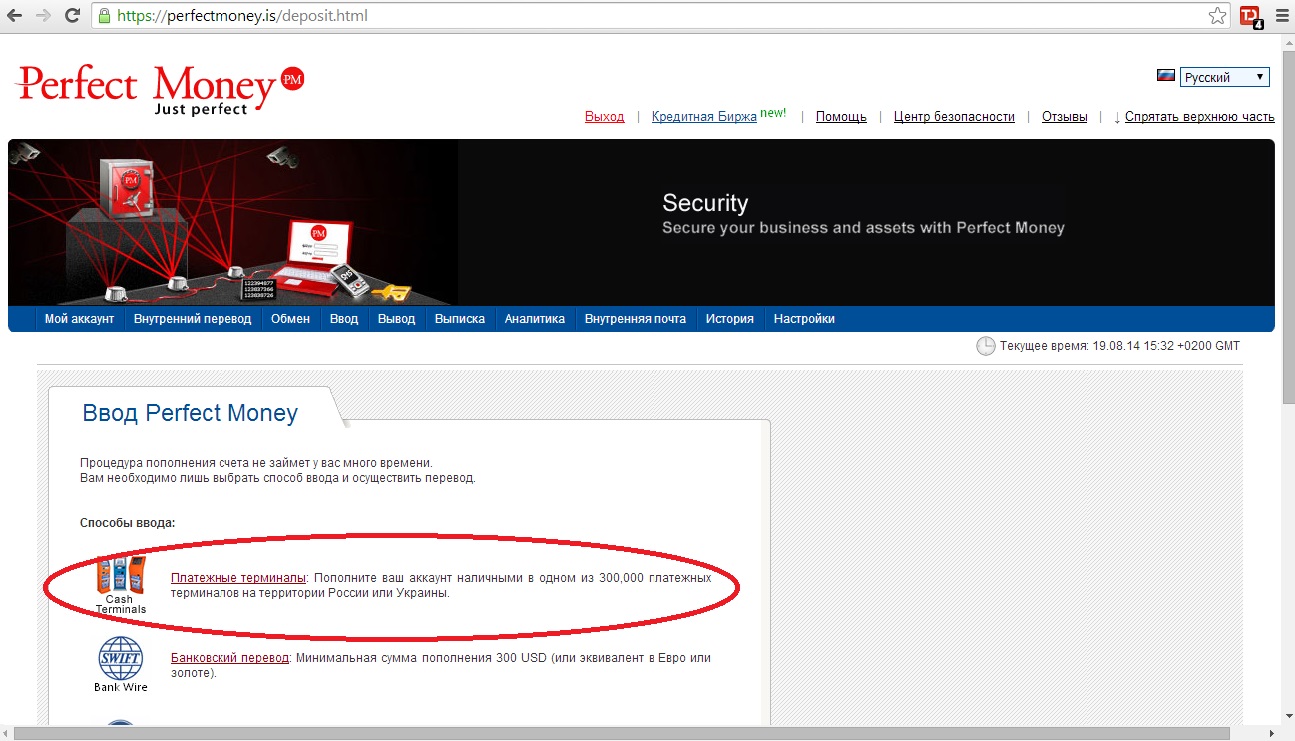
Task: Open the red TD browser extension icon
Action: tap(1250, 16)
